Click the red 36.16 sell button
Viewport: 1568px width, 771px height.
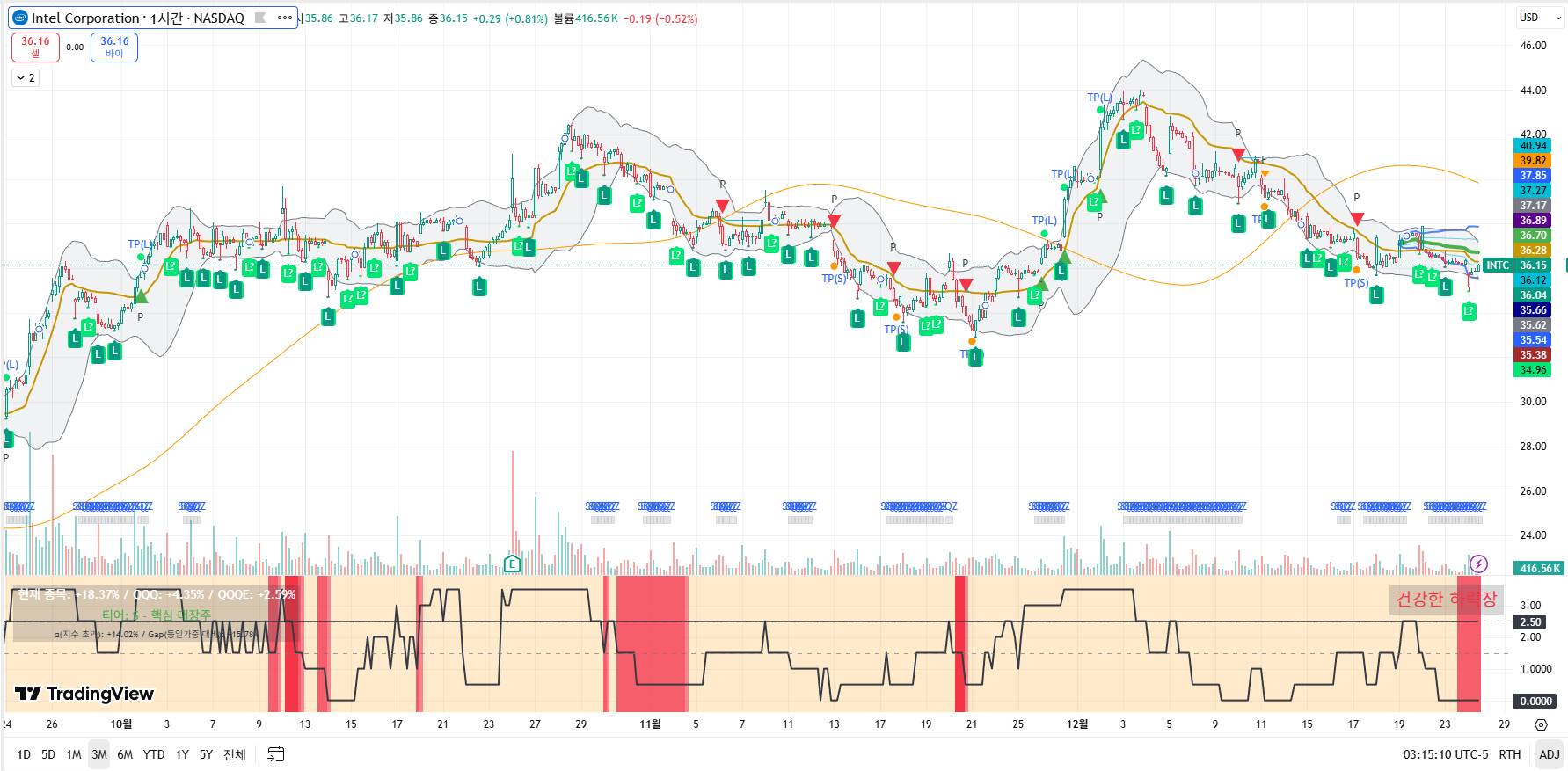[x=35, y=47]
